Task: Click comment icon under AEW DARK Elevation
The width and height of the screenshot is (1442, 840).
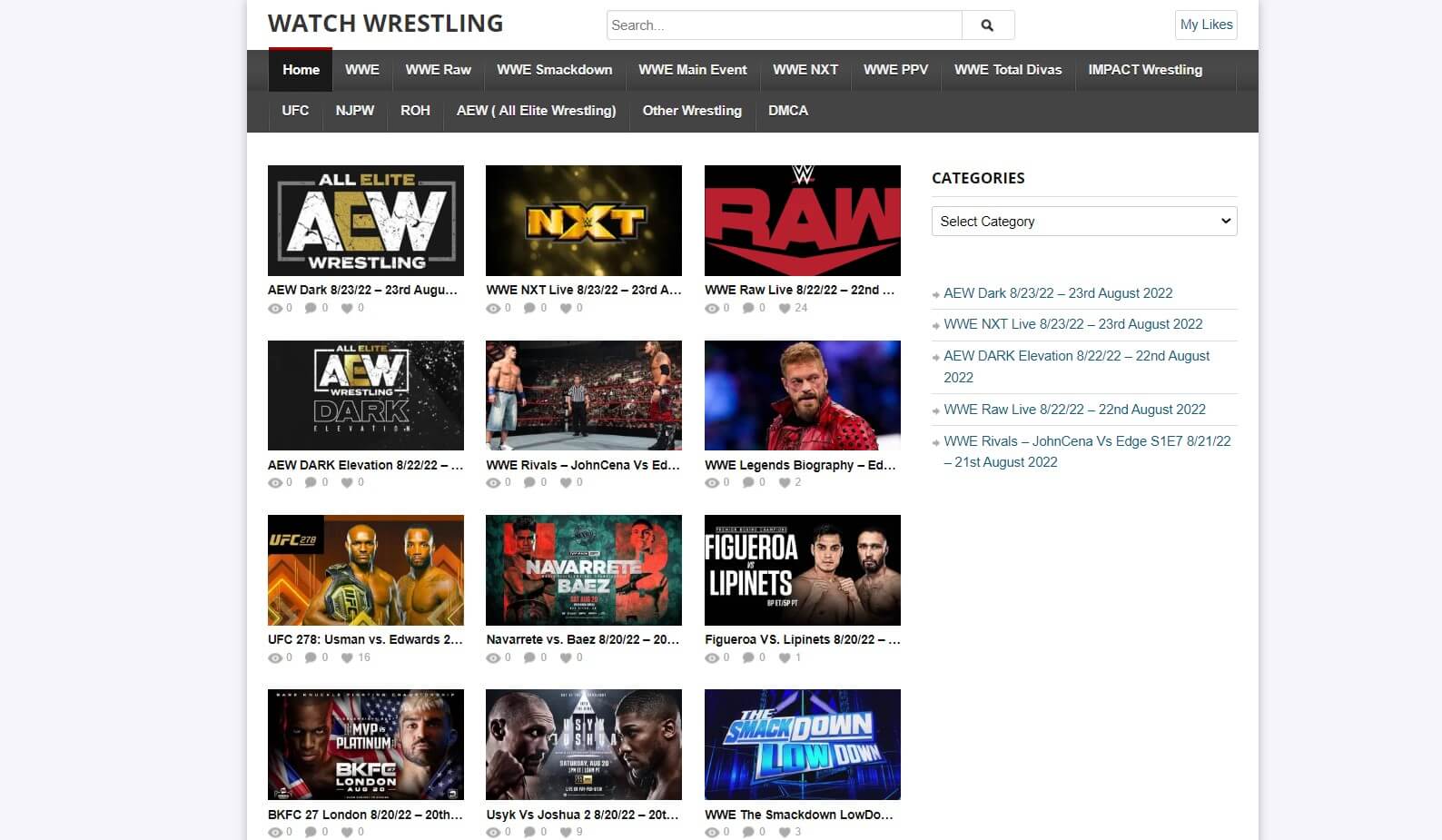Action: (x=311, y=483)
